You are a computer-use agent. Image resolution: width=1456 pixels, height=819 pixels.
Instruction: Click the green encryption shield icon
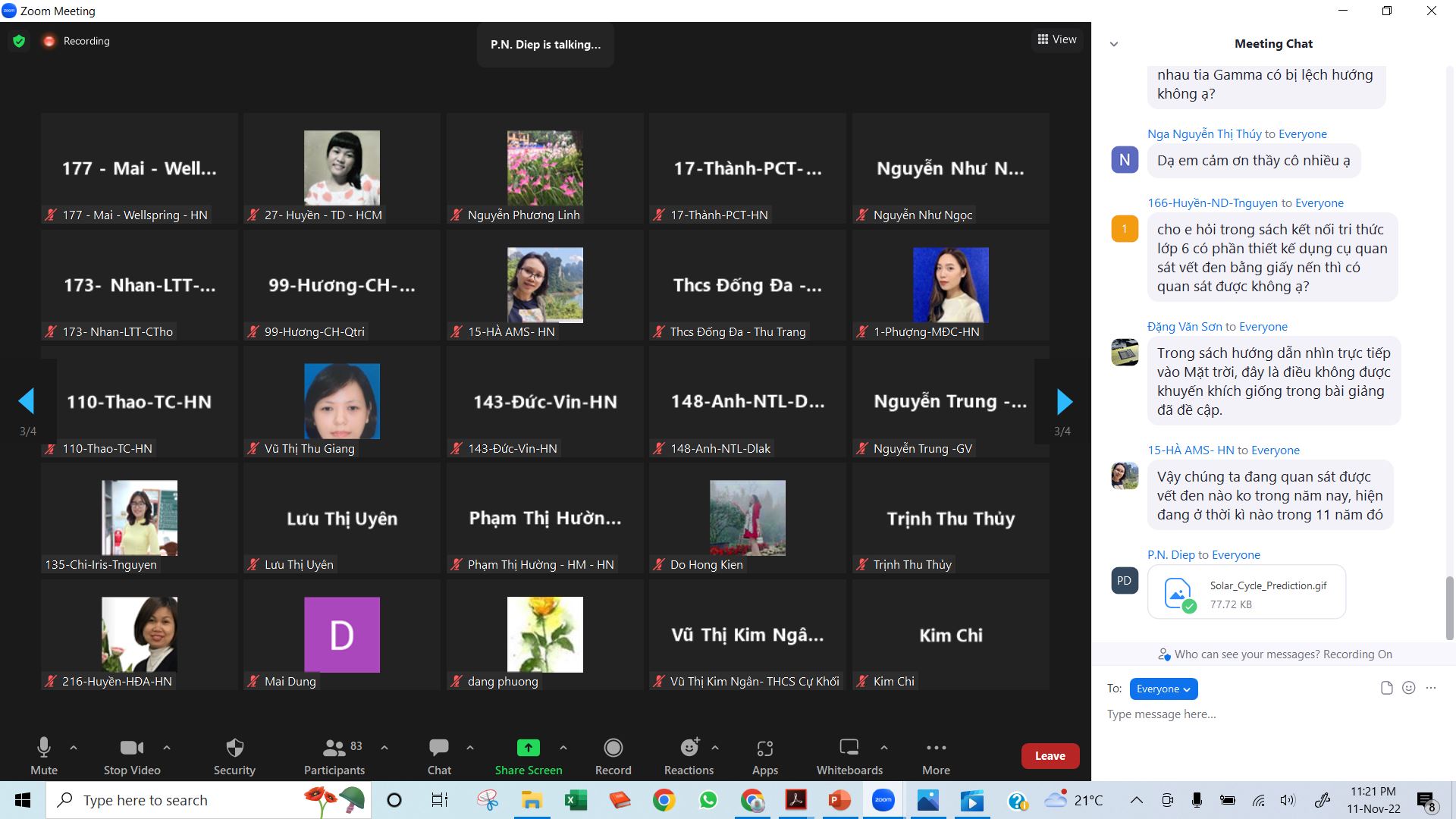19,41
